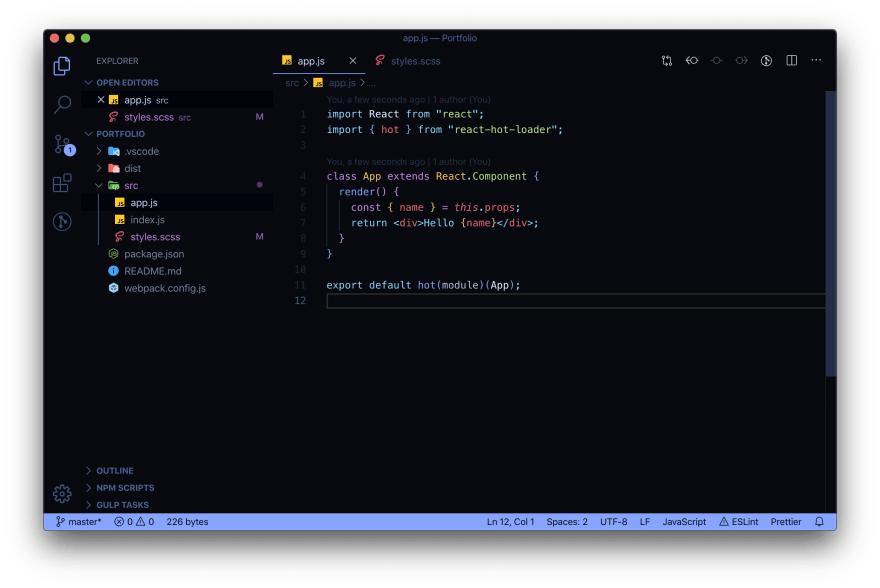This screenshot has width=880, height=588.
Task: Open the More Actions ellipsis menu
Action: [x=816, y=60]
